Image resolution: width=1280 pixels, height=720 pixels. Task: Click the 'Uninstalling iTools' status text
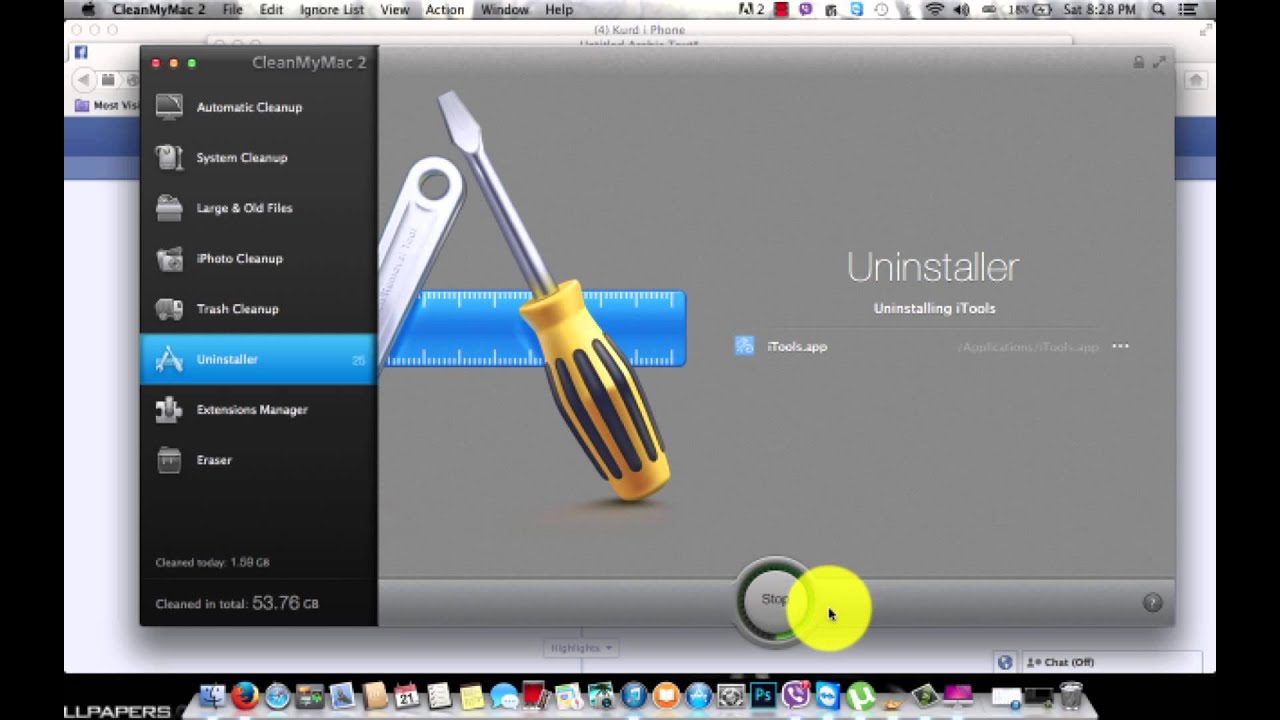tap(934, 308)
